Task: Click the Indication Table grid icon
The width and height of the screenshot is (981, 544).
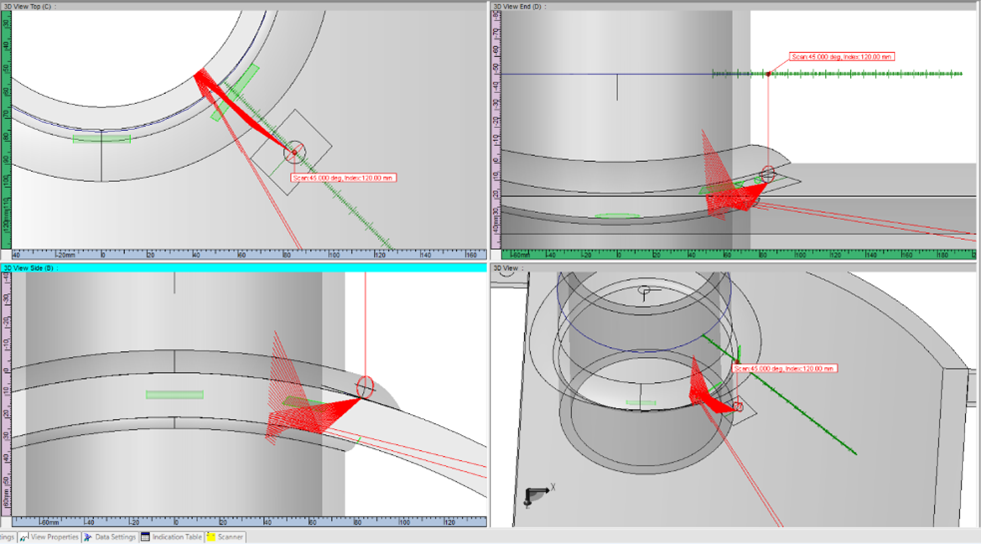Action: pos(145,537)
